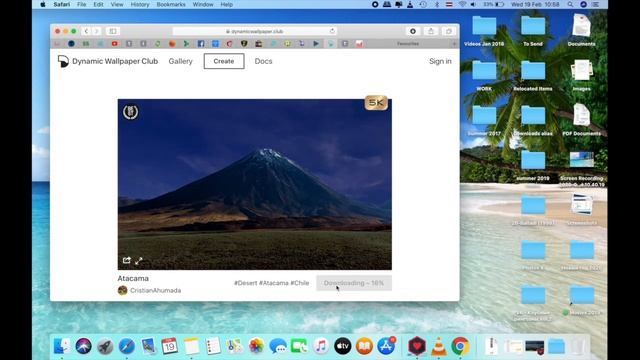Click the #Chile tag
Screen dimensions: 640x360
tap(300, 283)
